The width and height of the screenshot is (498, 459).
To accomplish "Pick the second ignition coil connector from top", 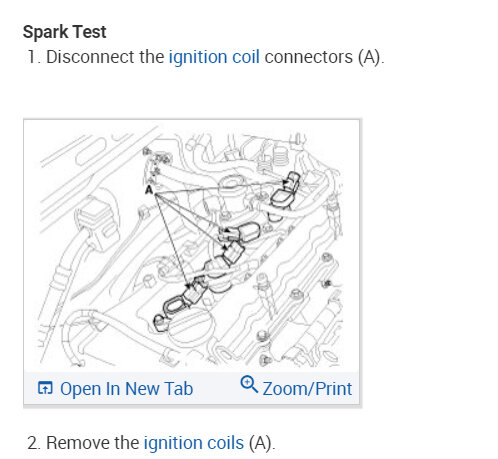I will click(241, 233).
